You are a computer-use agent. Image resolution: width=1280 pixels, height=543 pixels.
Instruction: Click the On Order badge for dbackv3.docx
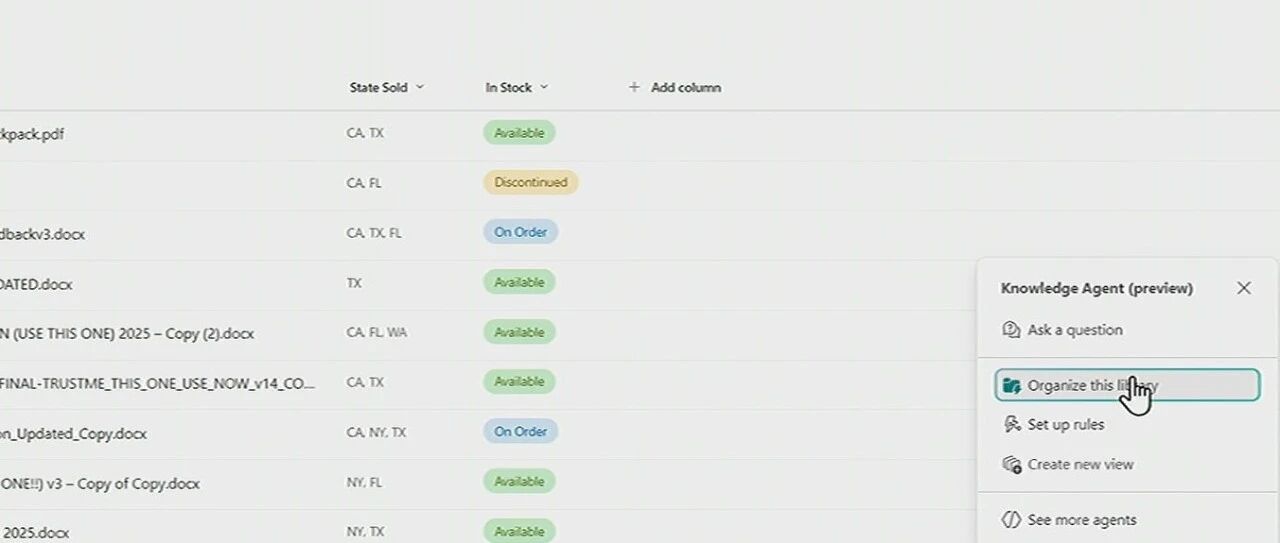[x=521, y=232]
